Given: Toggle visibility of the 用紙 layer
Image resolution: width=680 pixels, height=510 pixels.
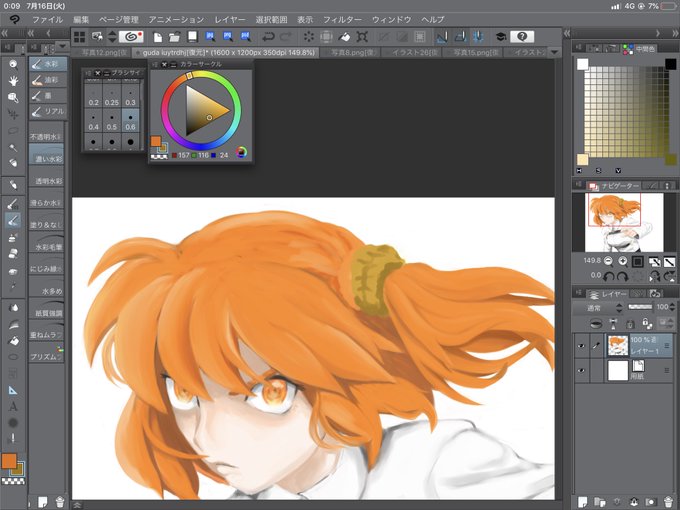Looking at the screenshot, I should (581, 371).
